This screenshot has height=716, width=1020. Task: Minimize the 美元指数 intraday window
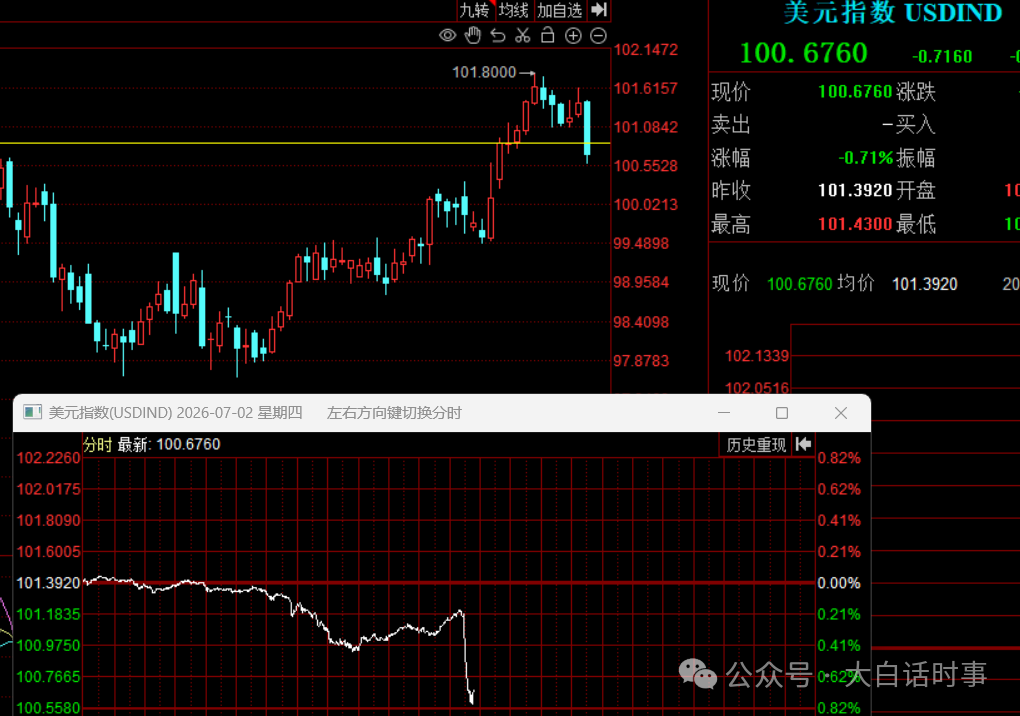click(724, 413)
